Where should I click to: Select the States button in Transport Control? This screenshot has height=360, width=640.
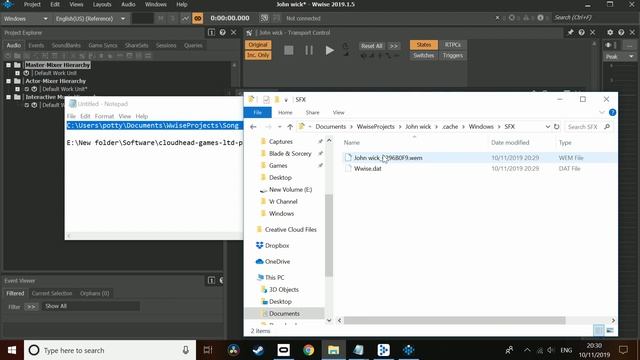click(424, 44)
